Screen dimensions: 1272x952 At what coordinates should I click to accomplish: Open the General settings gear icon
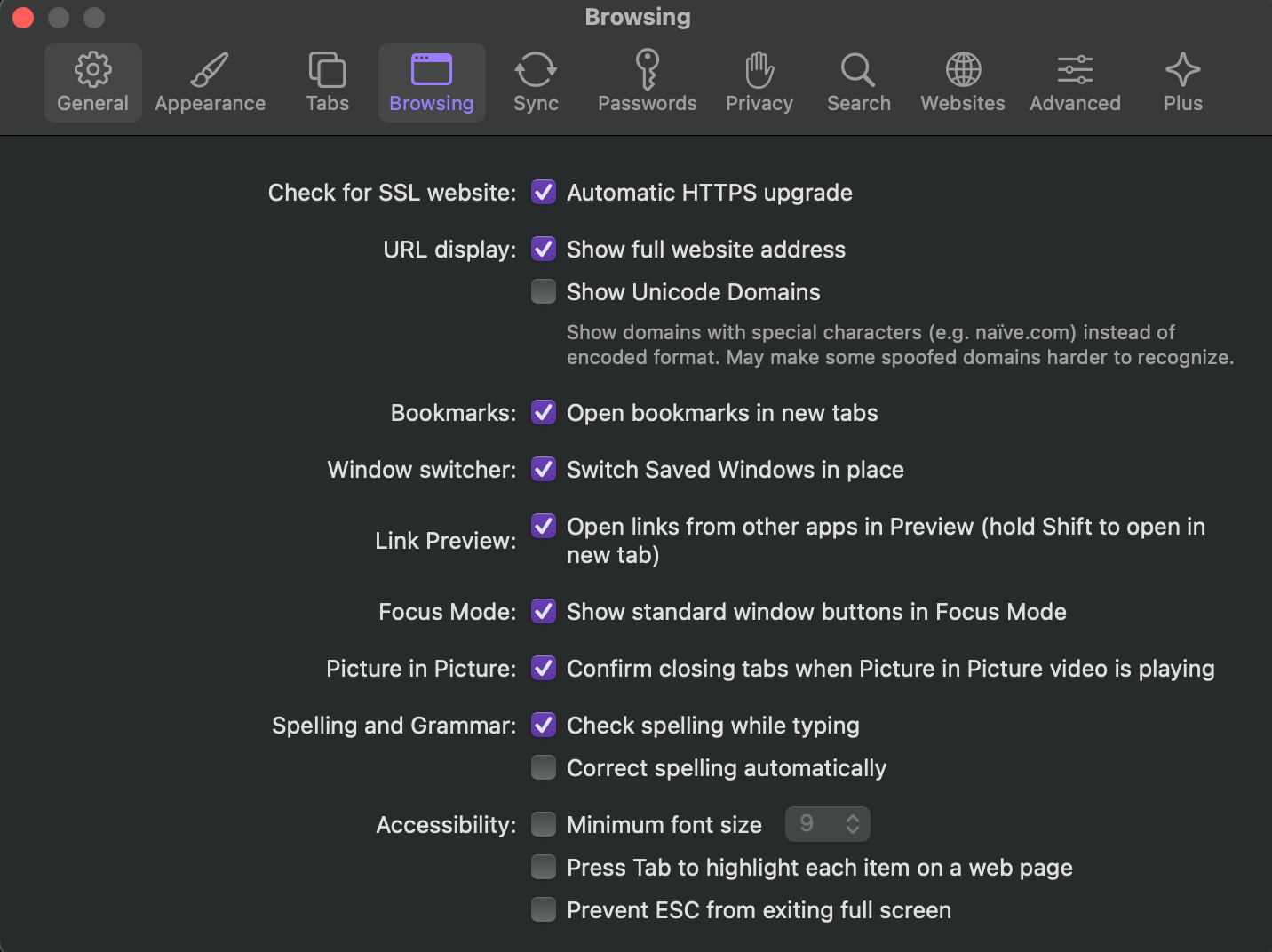click(92, 69)
